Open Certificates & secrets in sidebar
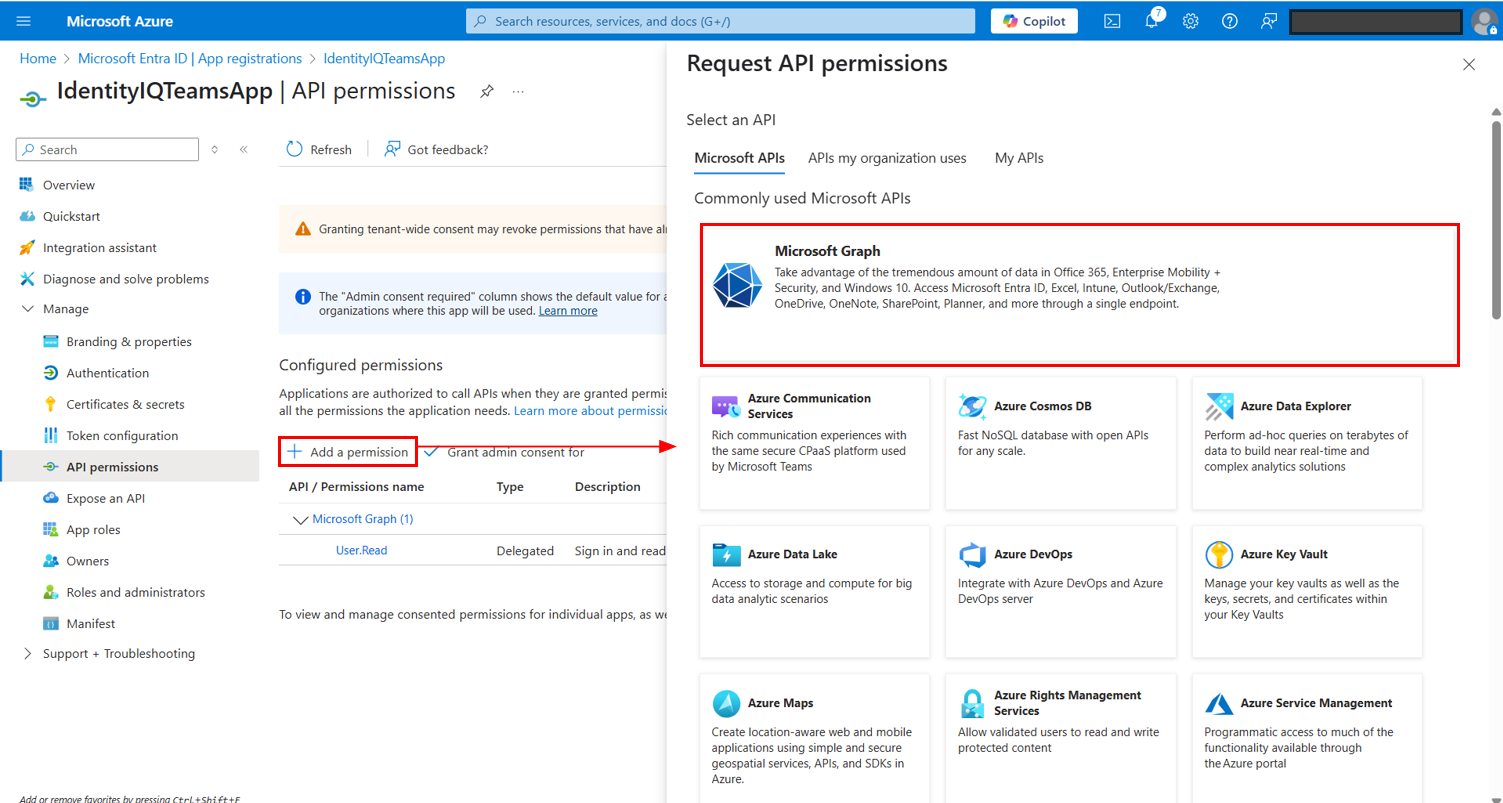1503x803 pixels. point(125,404)
